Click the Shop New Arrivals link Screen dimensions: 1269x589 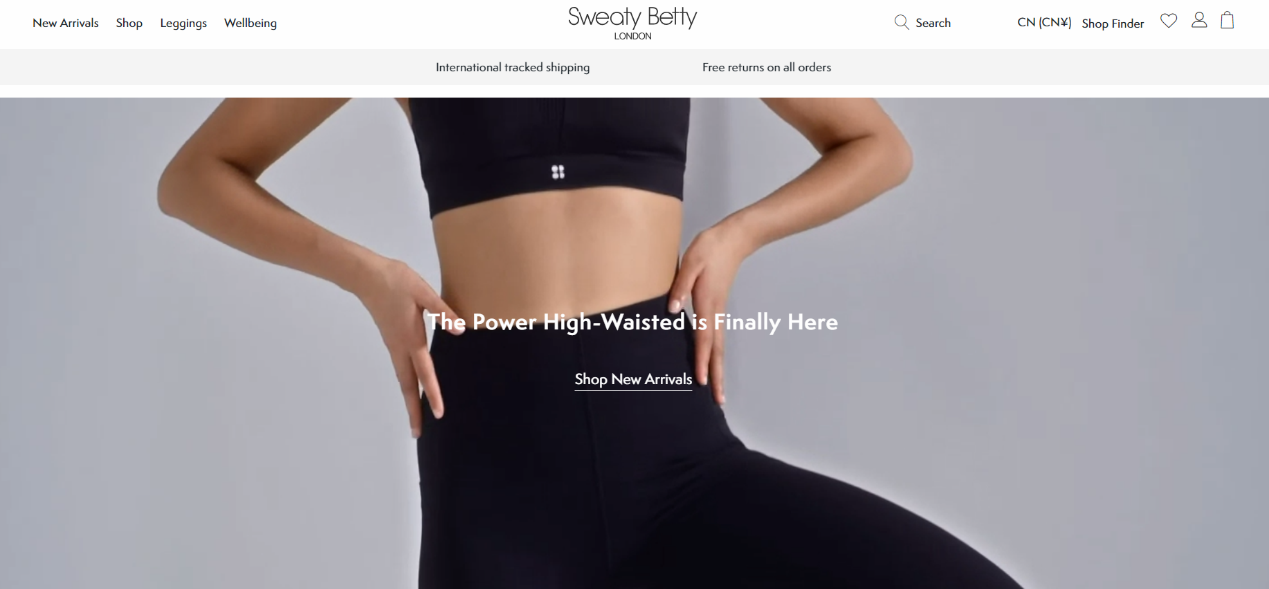tap(633, 379)
